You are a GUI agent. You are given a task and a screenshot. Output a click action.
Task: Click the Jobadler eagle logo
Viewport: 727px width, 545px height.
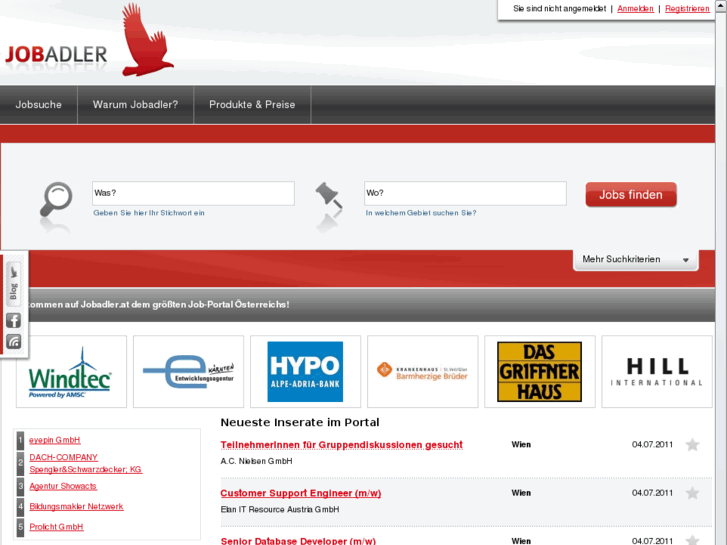(147, 40)
